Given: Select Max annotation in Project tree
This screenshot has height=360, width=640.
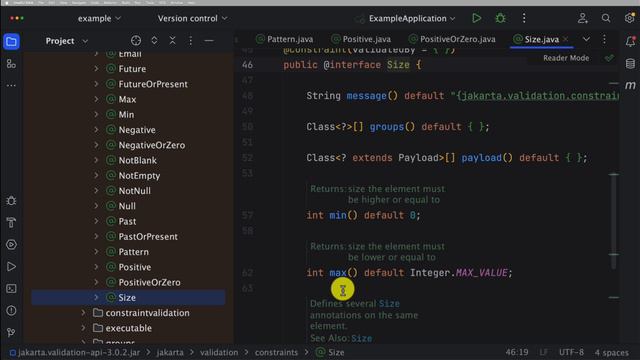Looking at the screenshot, I should [x=127, y=99].
